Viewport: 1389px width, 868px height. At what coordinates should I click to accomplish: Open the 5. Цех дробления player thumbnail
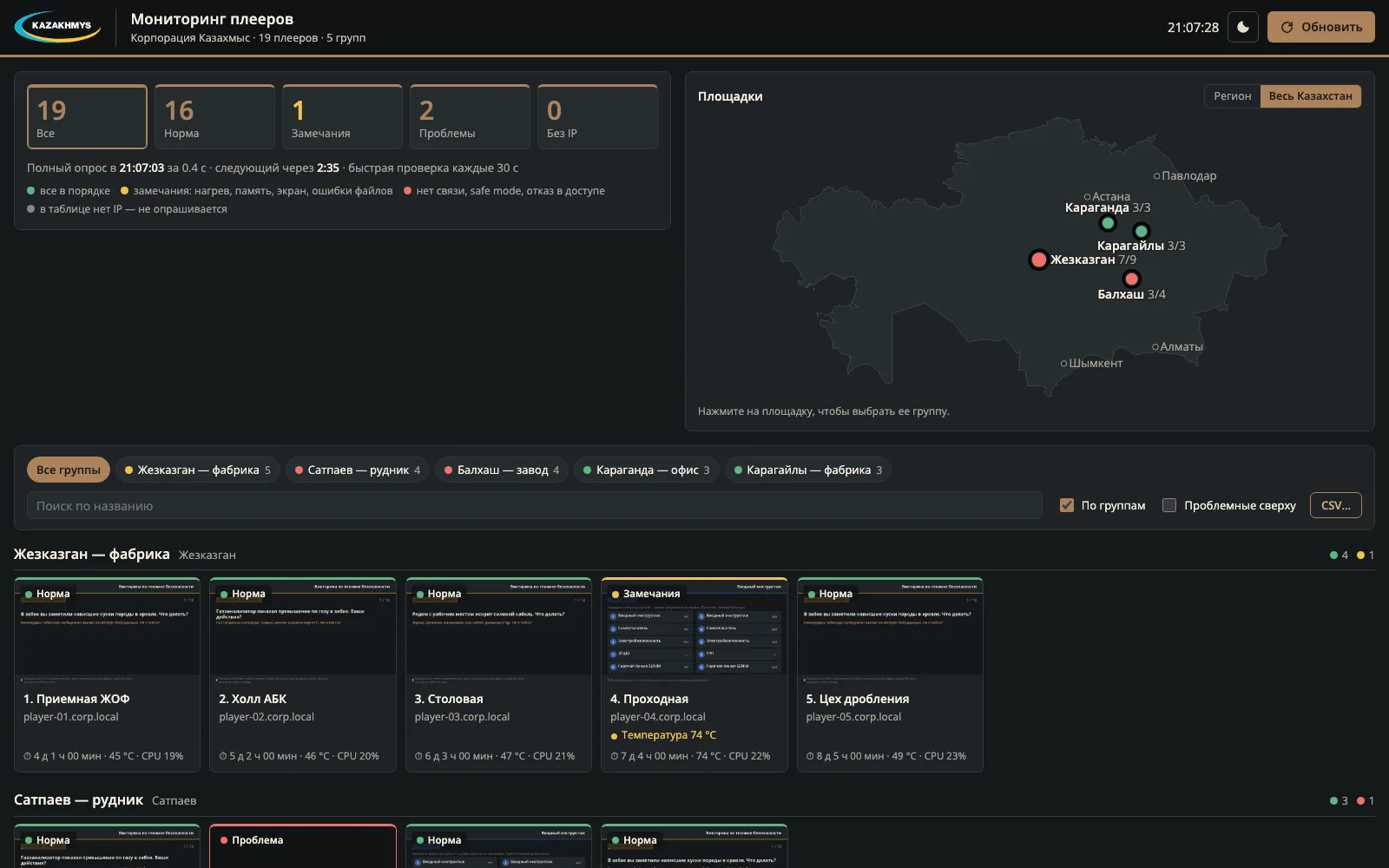(890, 627)
